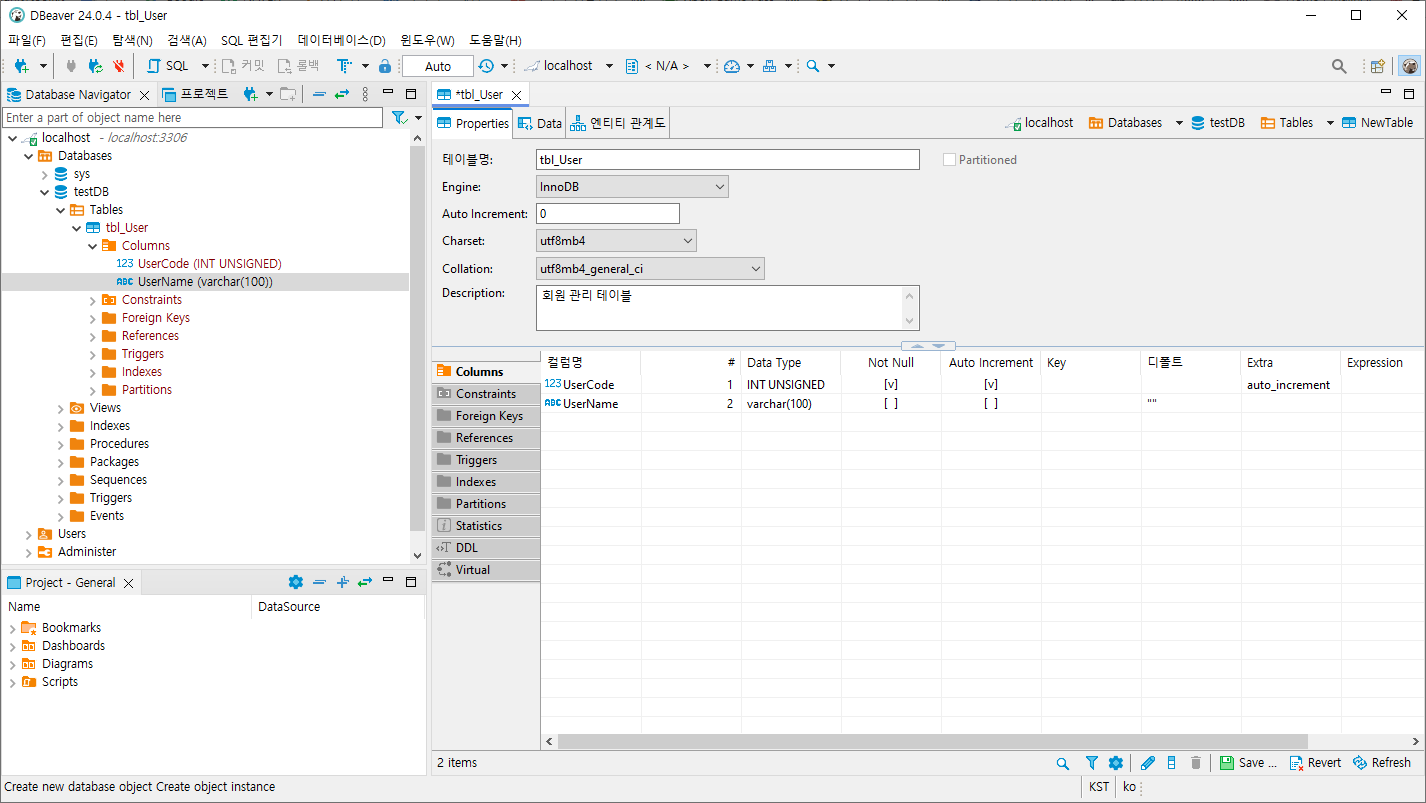1426x803 pixels.
Task: Click the search icon in columns bottom toolbar
Action: pyautogui.click(x=1063, y=763)
